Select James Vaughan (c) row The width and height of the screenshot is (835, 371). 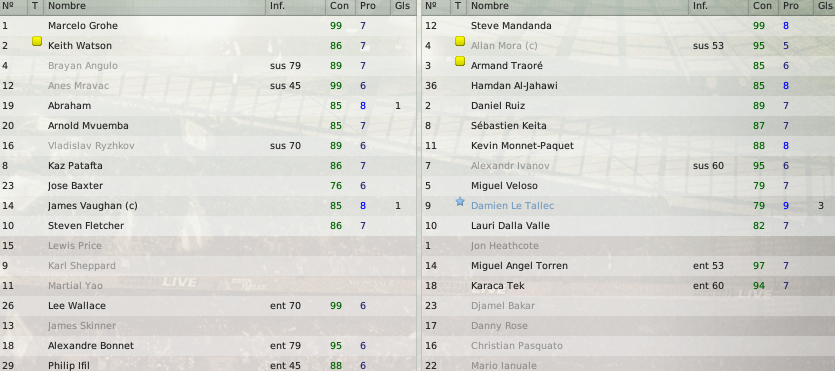[208, 205]
